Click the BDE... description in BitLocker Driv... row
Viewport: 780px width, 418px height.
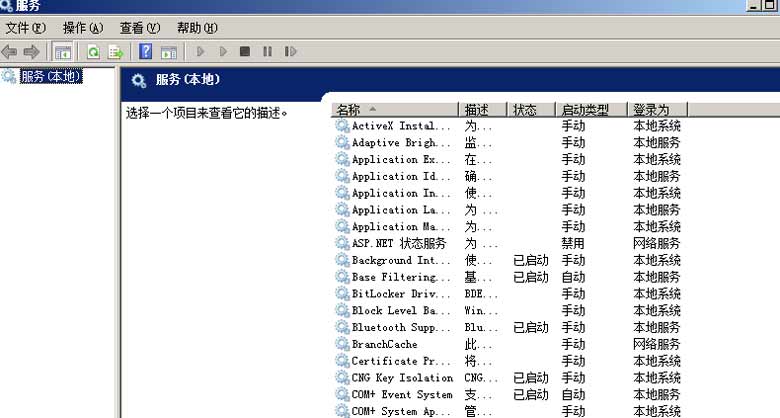[x=481, y=294]
